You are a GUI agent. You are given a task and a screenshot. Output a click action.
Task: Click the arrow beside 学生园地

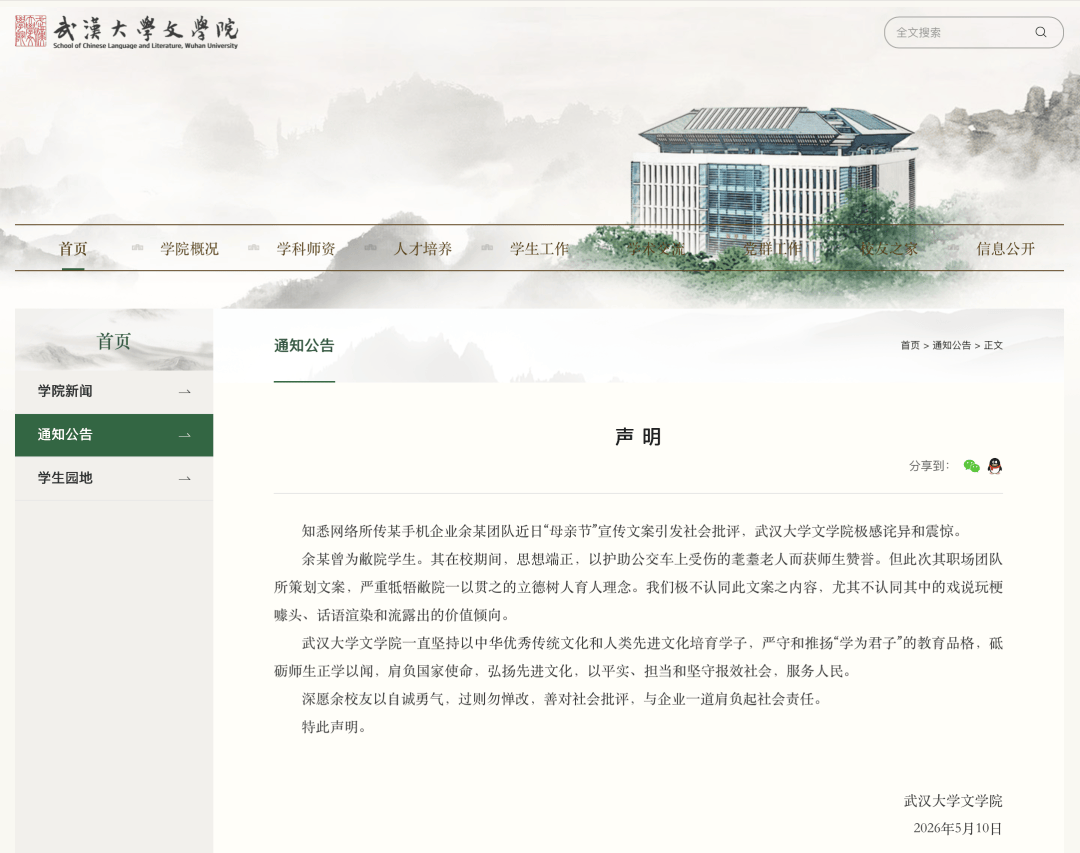185,479
